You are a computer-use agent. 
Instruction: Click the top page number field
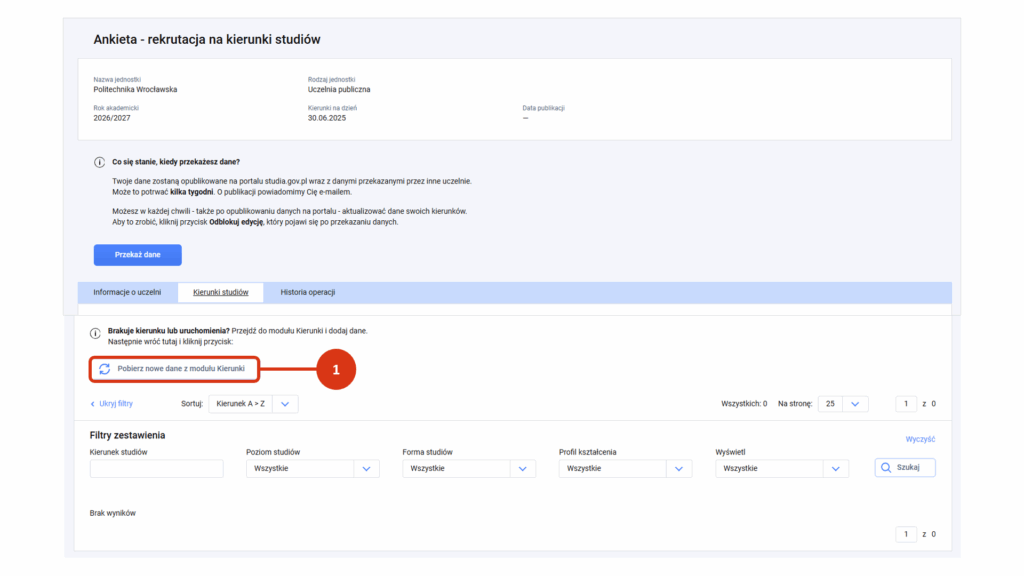pos(905,404)
